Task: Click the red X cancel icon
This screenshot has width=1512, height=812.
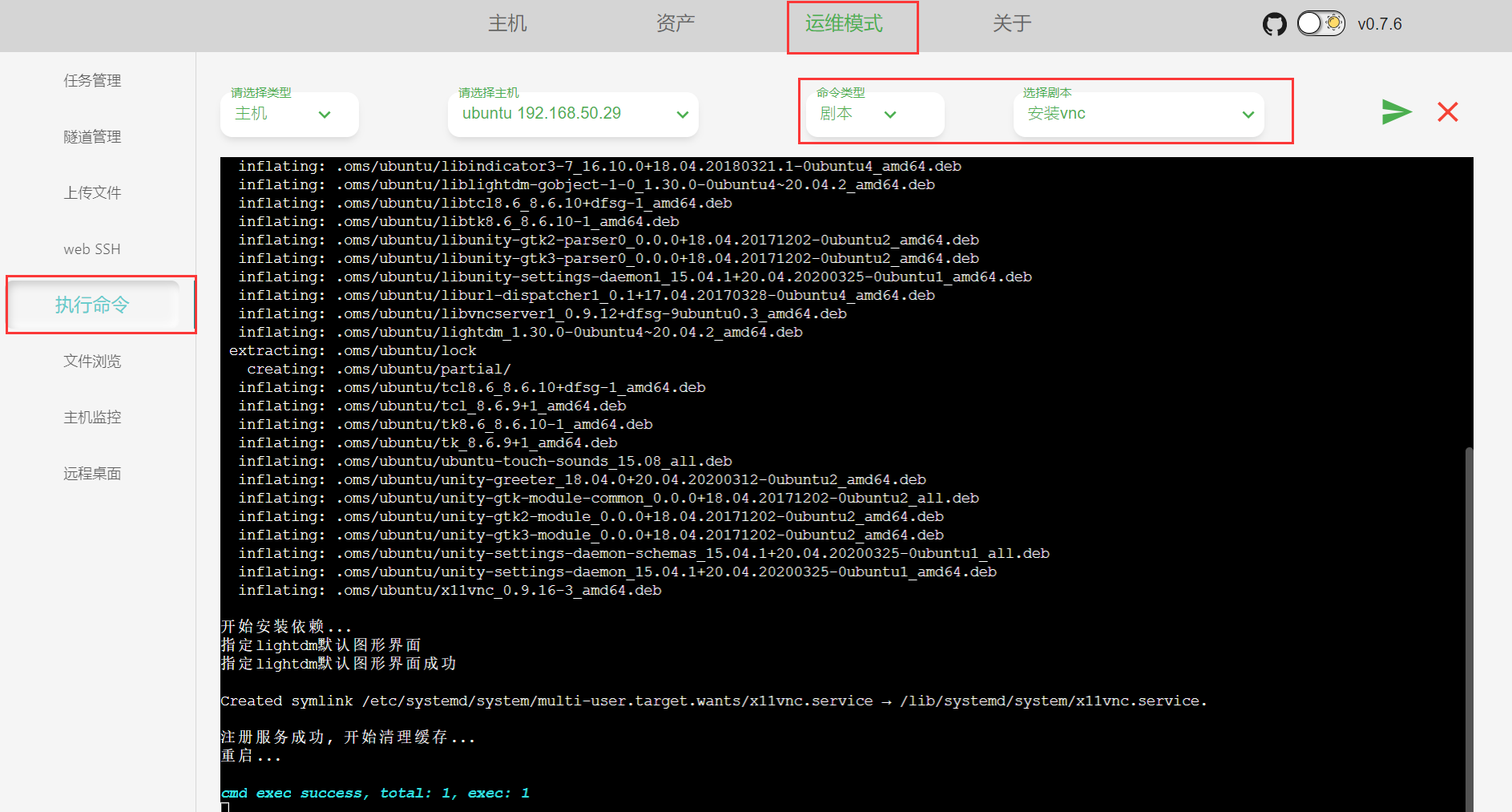Action: click(x=1448, y=111)
